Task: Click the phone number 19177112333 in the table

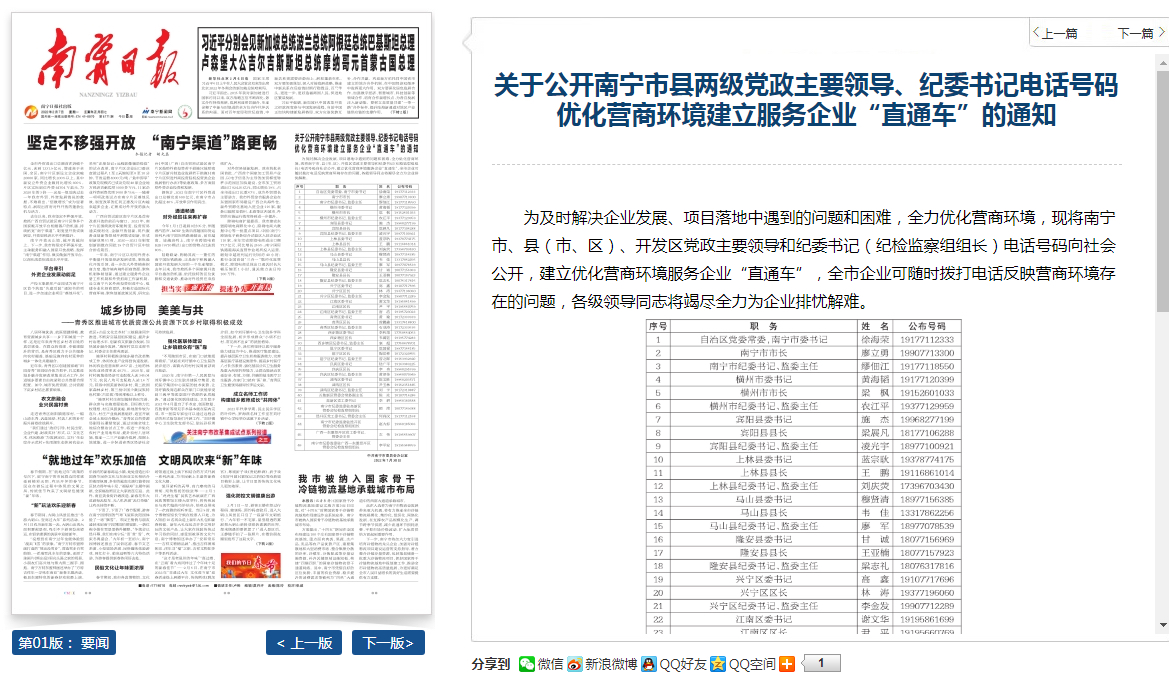Action: click(x=927, y=339)
